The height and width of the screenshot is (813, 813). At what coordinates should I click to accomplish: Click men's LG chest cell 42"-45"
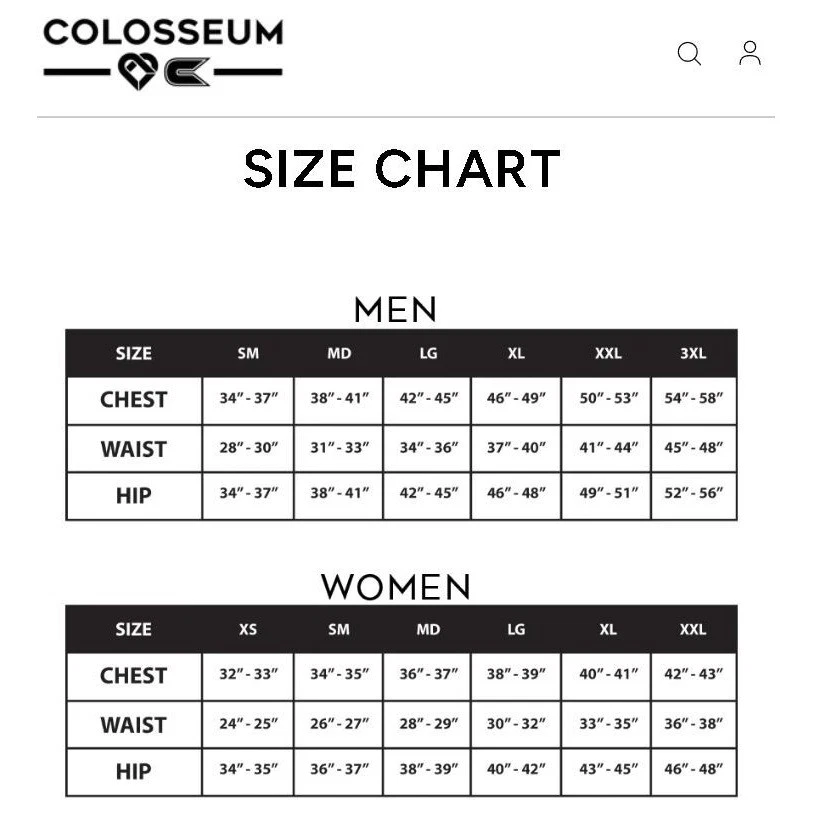pos(428,398)
